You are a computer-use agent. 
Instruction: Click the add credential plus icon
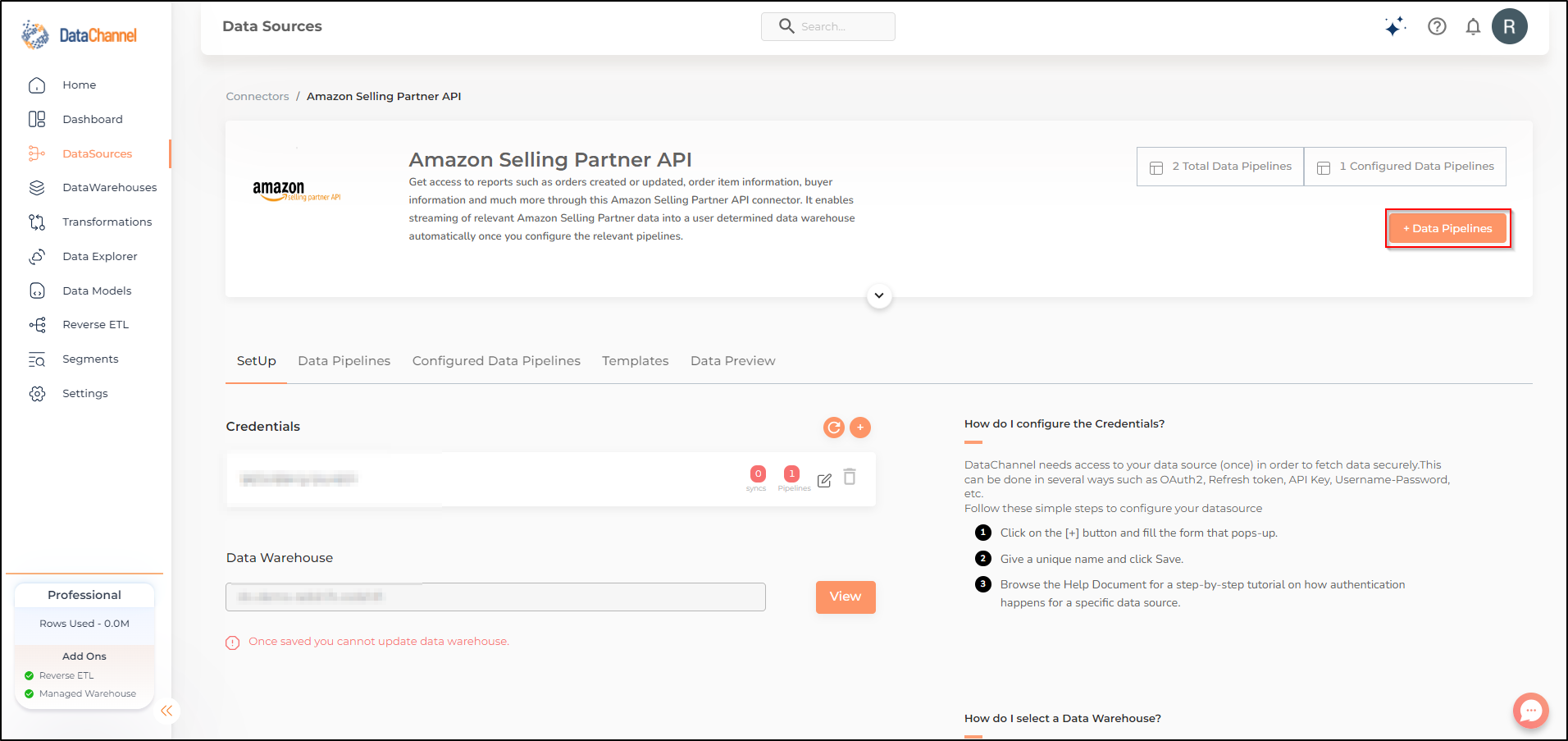860,428
